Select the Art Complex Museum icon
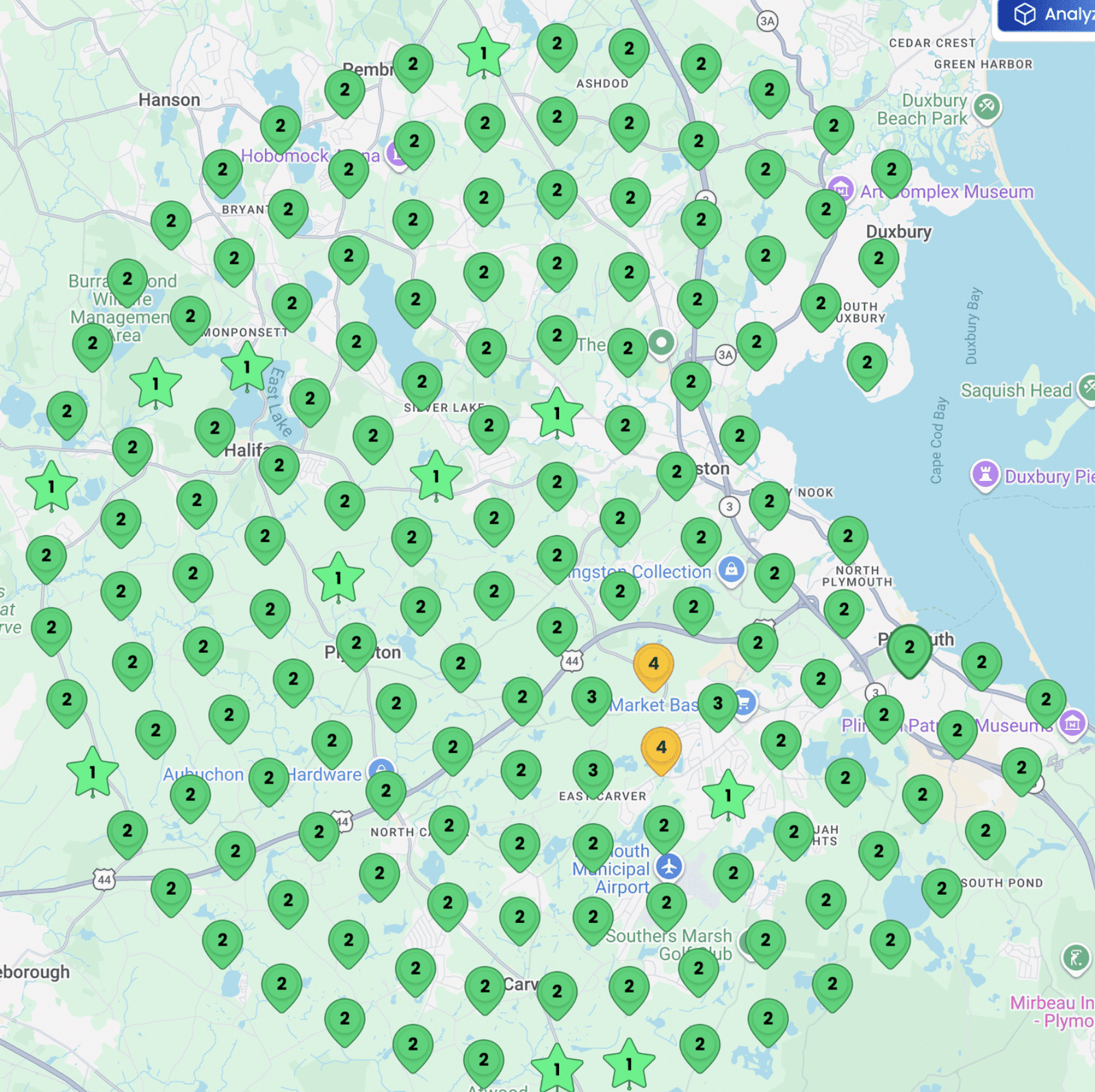The image size is (1095, 1092). tap(840, 189)
